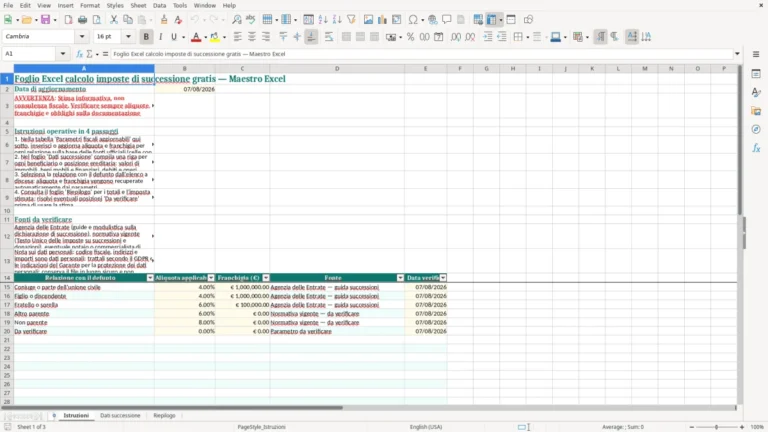Click the Export as PDF icon

point(68,20)
